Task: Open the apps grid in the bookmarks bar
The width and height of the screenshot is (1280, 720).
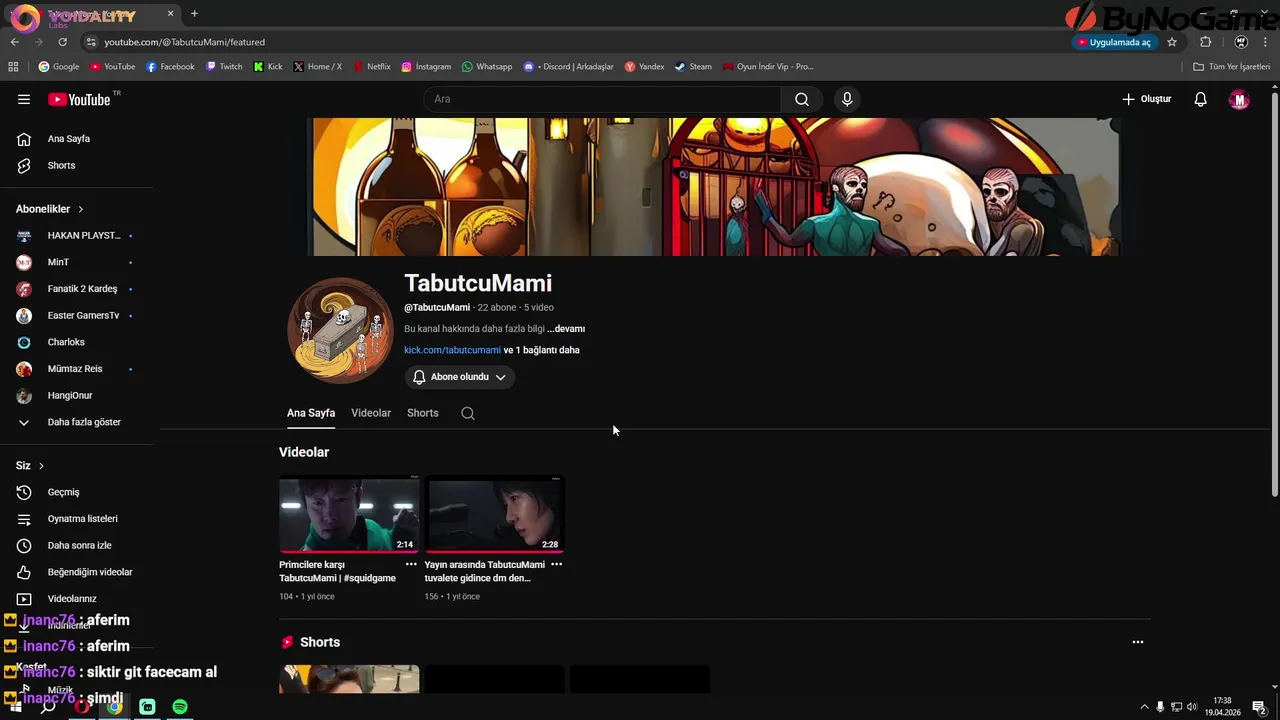Action: point(13,67)
